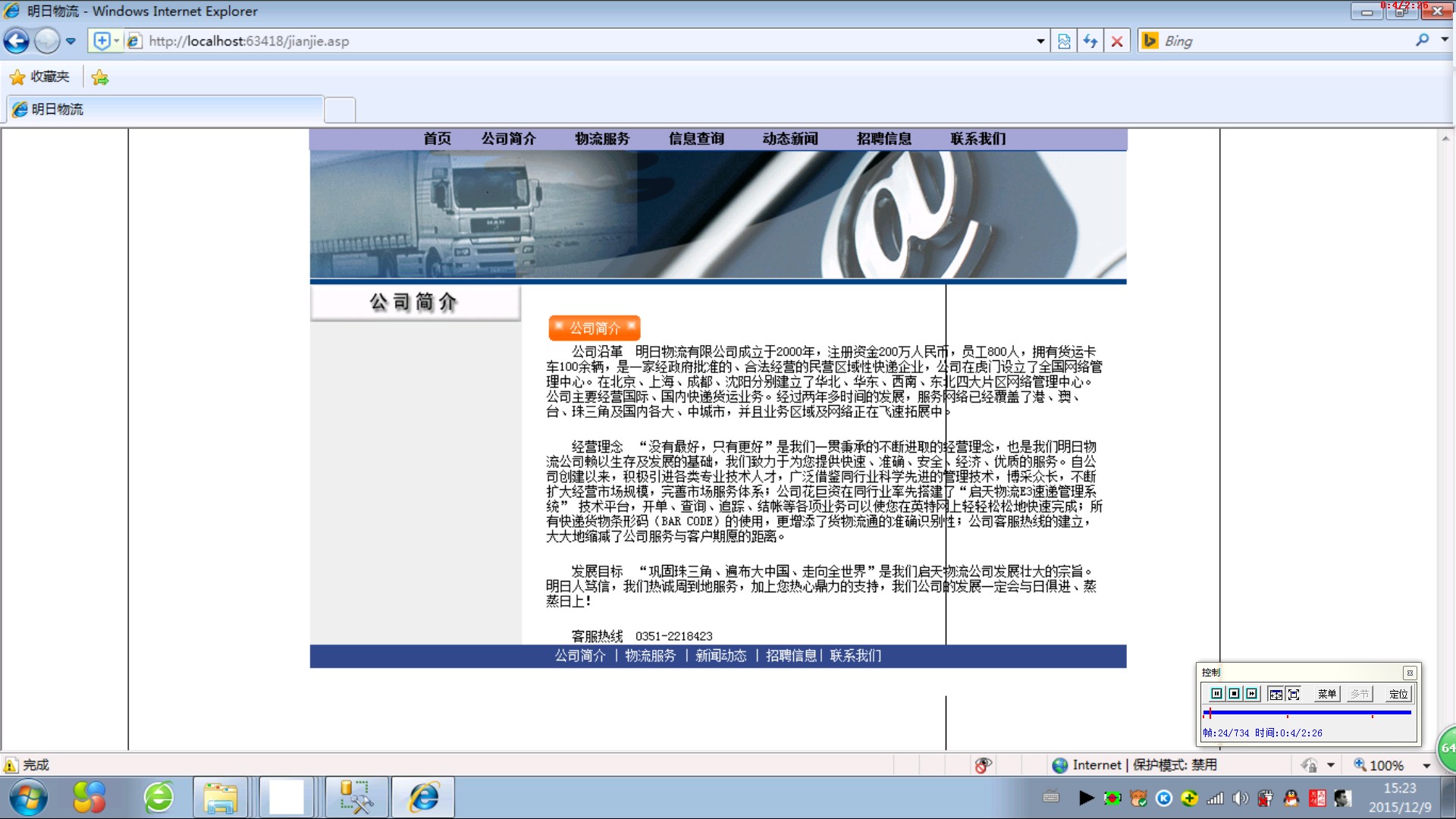
Task: Click the on-screen keyboard tray icon
Action: tap(1051, 797)
